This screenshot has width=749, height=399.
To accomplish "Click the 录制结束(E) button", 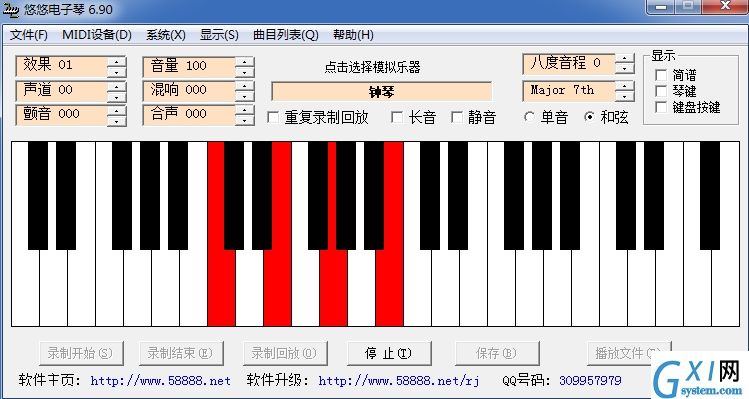I will pyautogui.click(x=181, y=354).
